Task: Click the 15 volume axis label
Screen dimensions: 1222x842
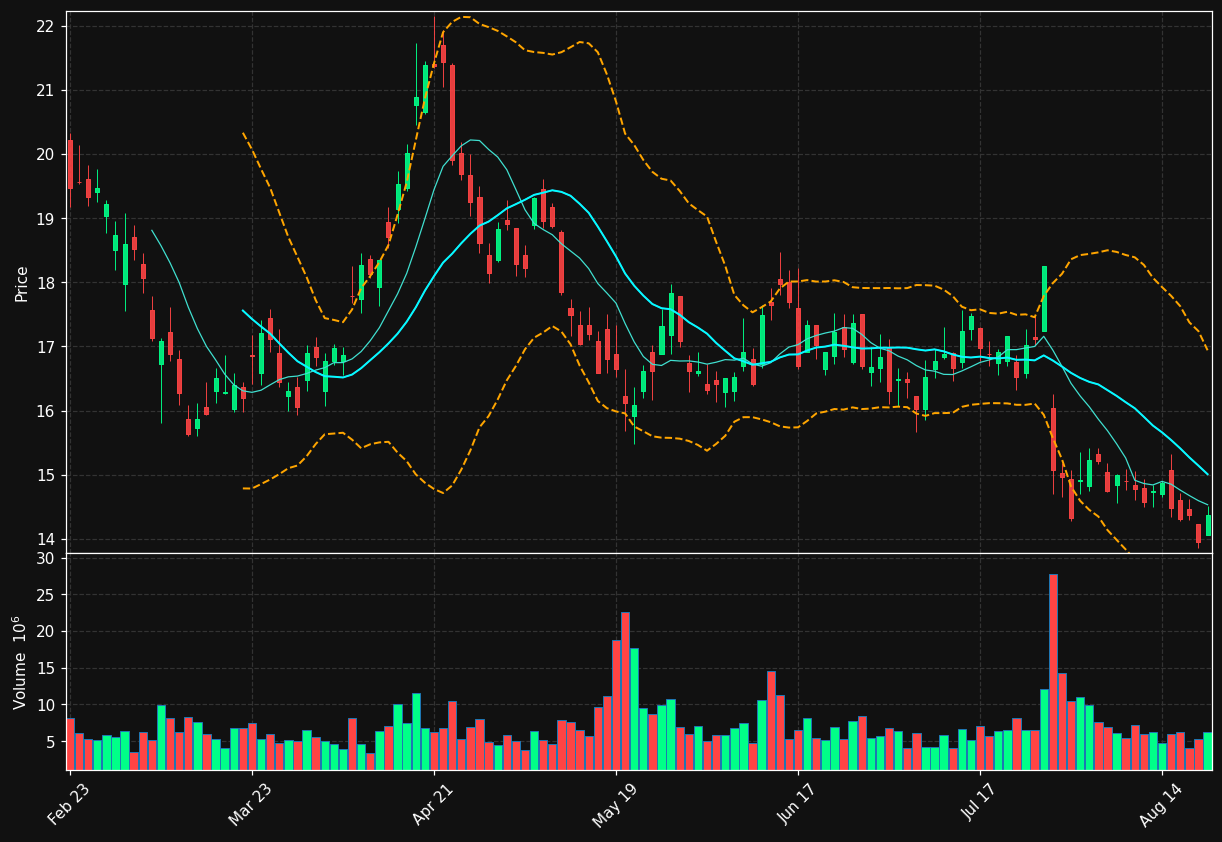Action: coord(45,669)
